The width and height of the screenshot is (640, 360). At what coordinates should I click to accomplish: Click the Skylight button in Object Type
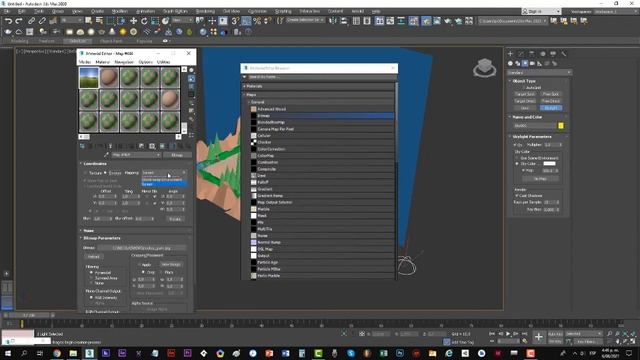point(551,108)
